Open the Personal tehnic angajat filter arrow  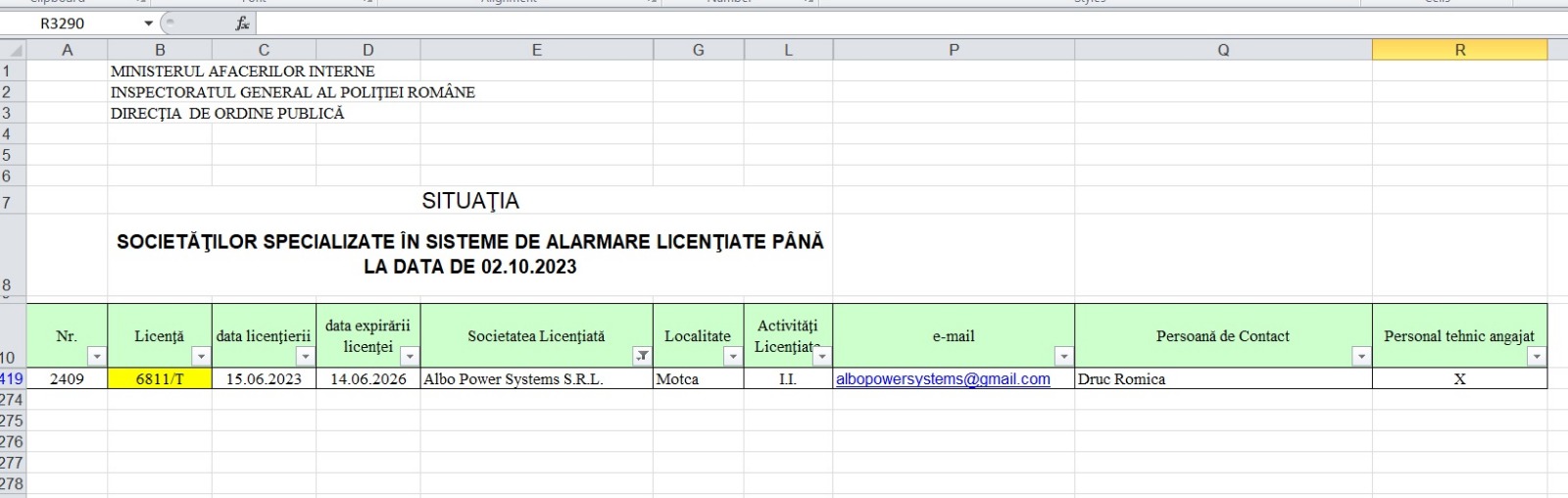(1536, 357)
